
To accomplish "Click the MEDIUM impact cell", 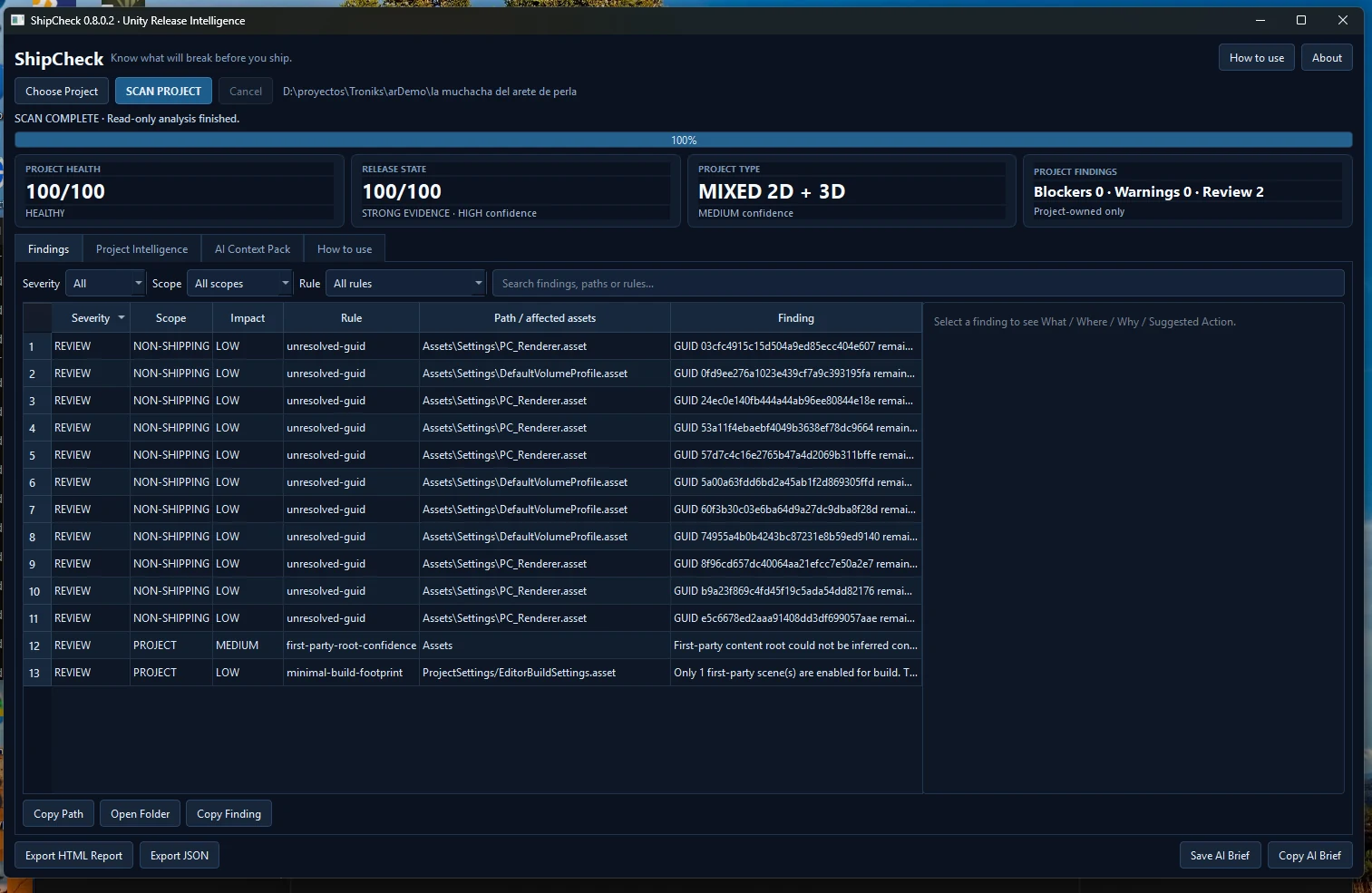I will [248, 645].
